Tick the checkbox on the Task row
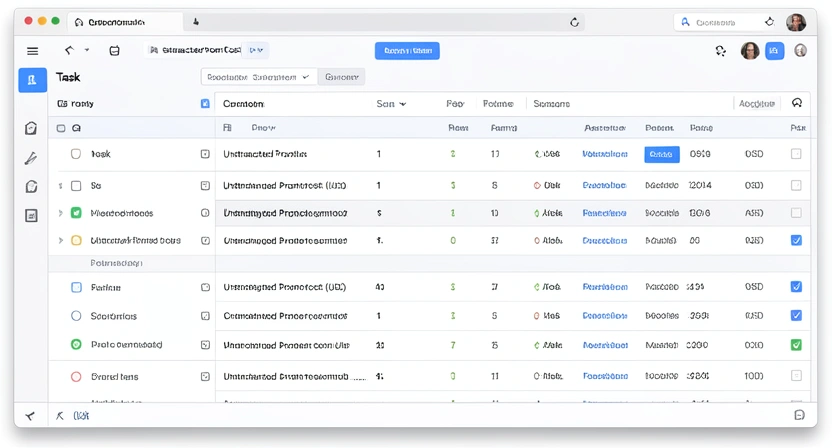832x448 pixels. click(x=76, y=154)
